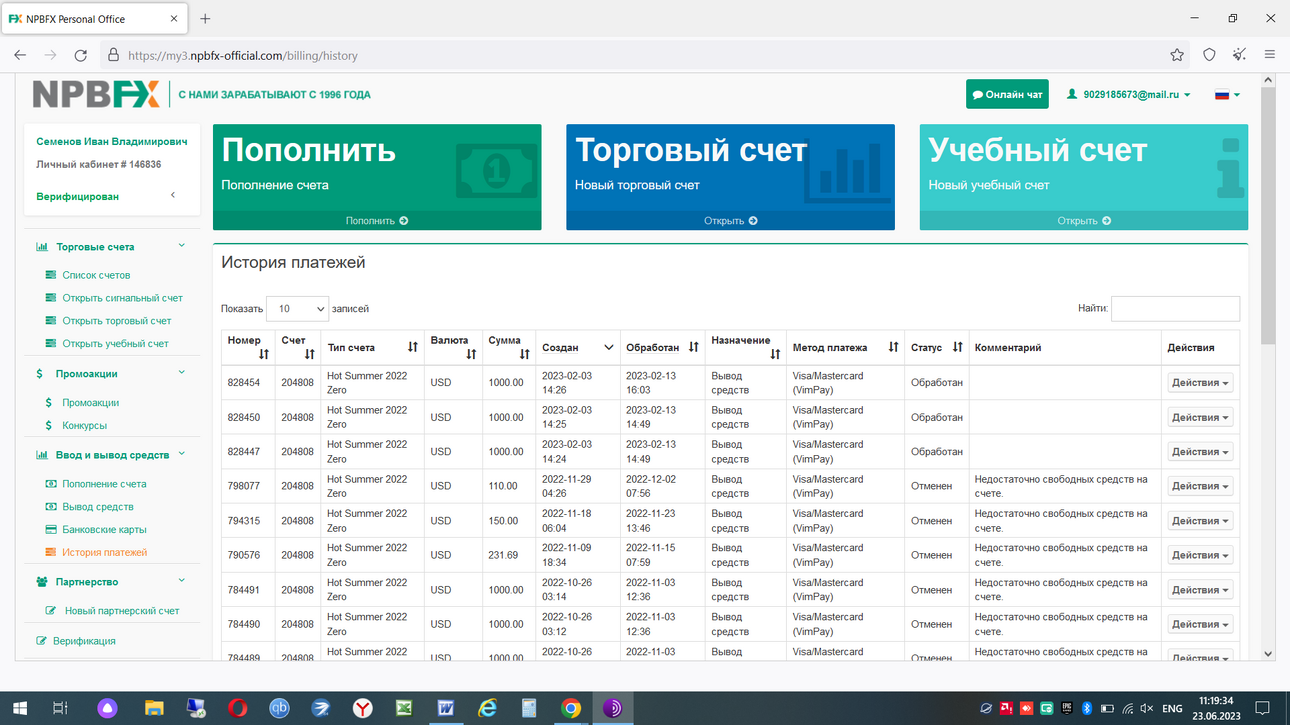This screenshot has height=725, width=1290.
Task: Sort the table by Тип счета column
Action: 372,347
